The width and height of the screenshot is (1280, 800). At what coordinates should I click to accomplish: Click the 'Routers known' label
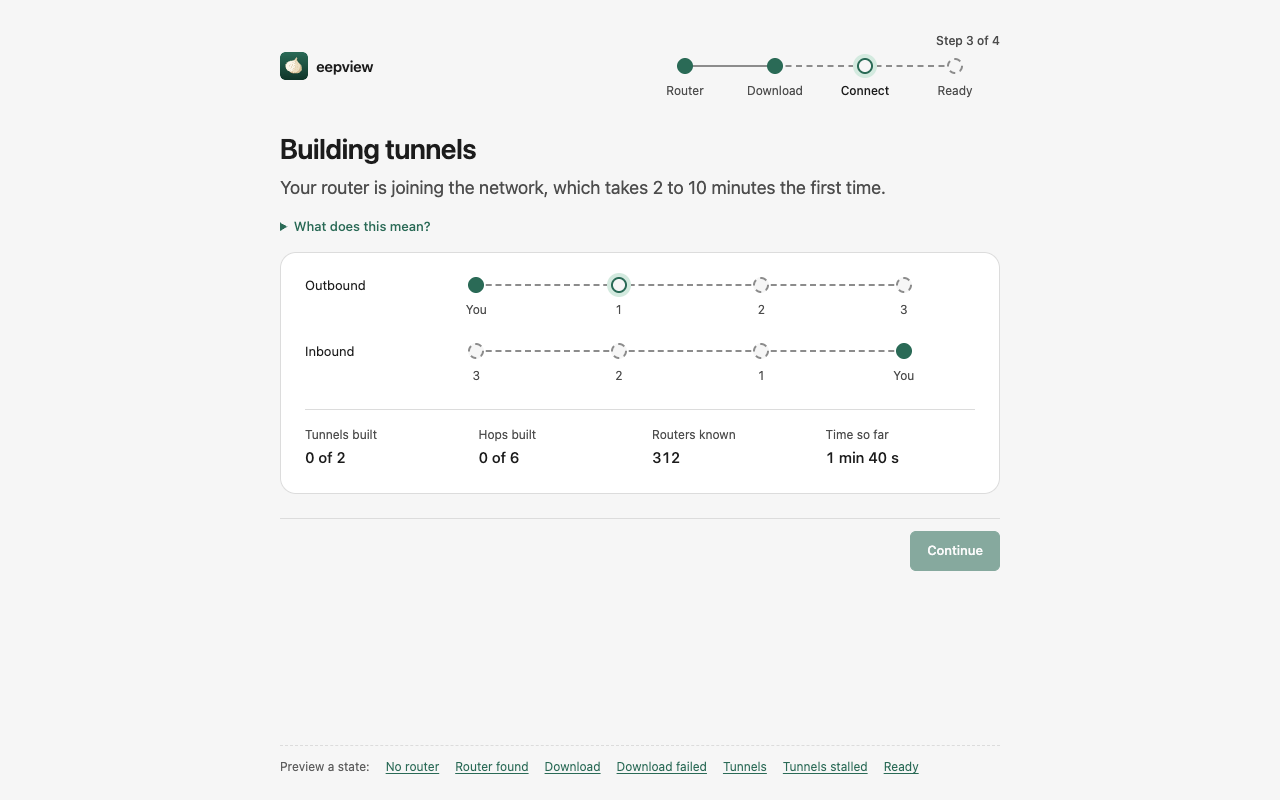click(x=694, y=435)
